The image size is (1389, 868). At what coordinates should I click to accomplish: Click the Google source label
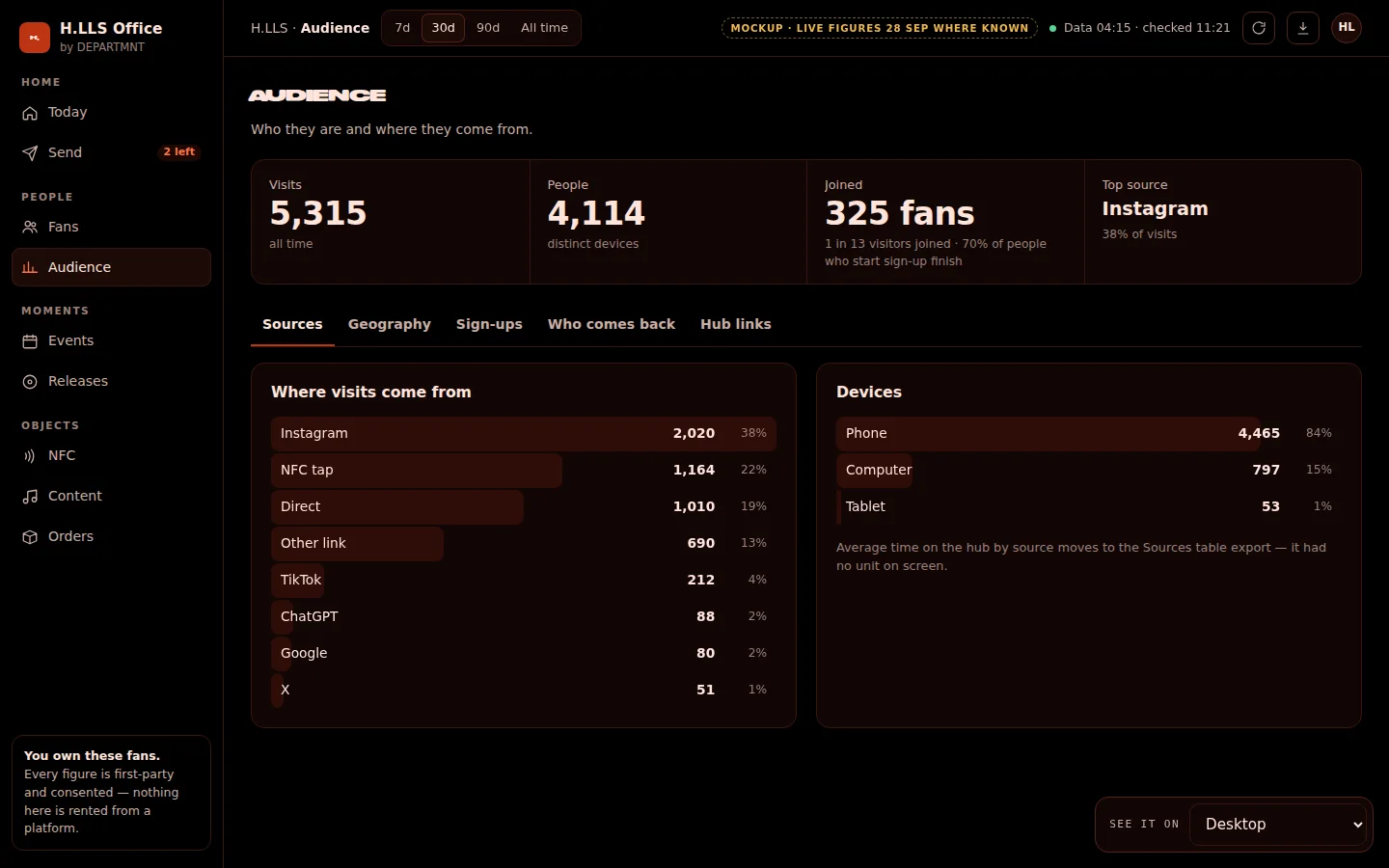(304, 654)
